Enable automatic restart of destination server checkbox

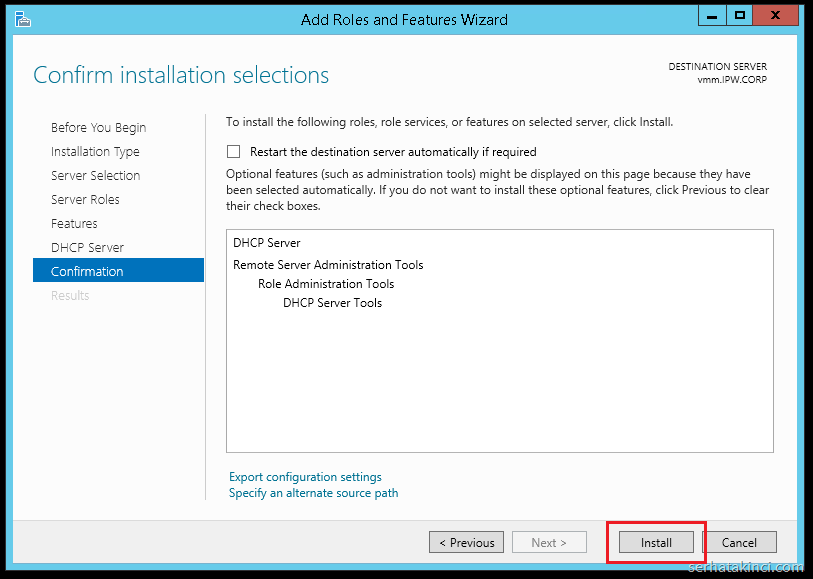[234, 152]
